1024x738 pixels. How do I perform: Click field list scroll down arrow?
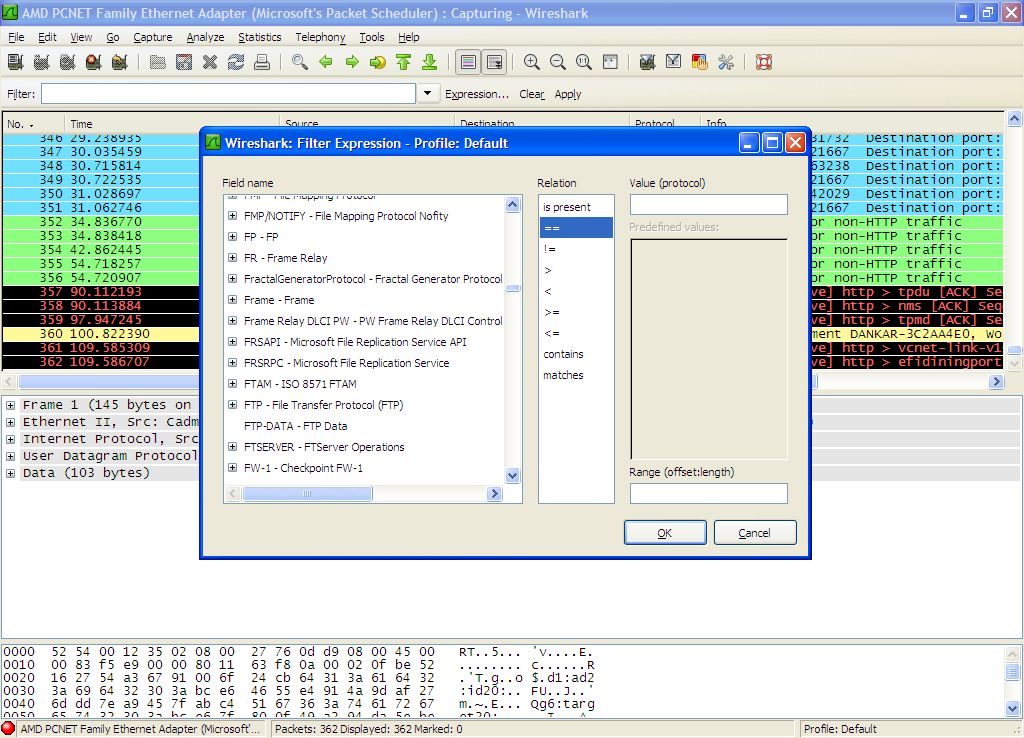click(513, 475)
